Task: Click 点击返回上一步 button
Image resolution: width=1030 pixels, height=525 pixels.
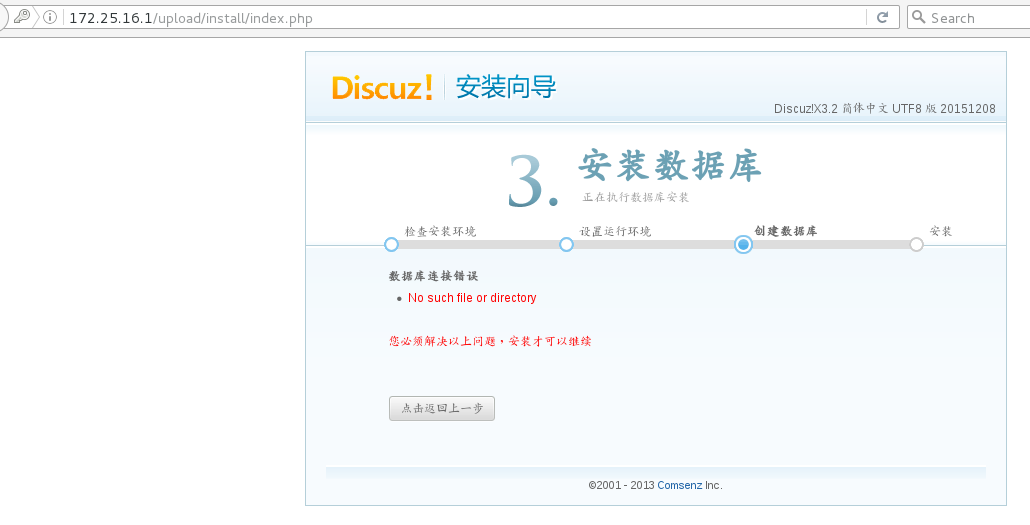Action: (442, 408)
